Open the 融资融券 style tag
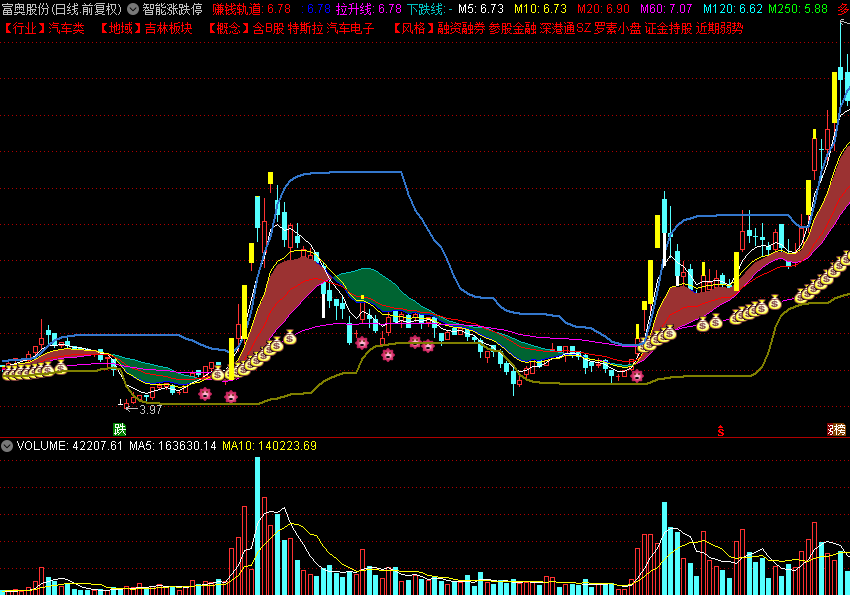 pos(461,28)
